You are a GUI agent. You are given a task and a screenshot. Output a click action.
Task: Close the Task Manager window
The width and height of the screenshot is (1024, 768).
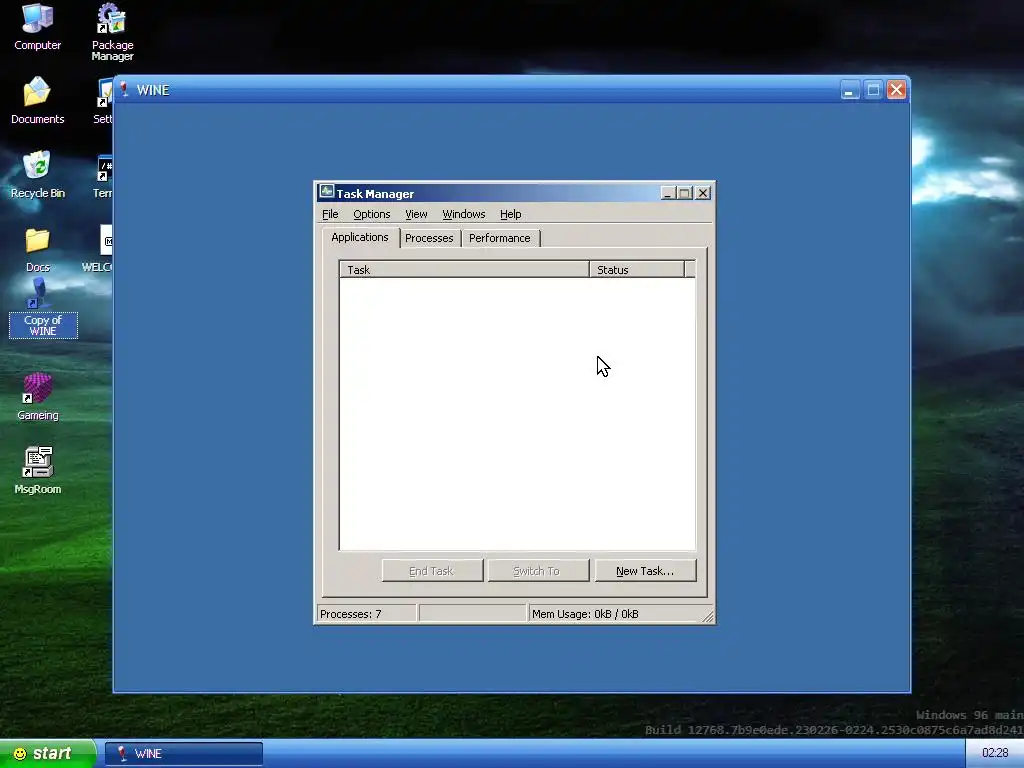pyautogui.click(x=703, y=193)
